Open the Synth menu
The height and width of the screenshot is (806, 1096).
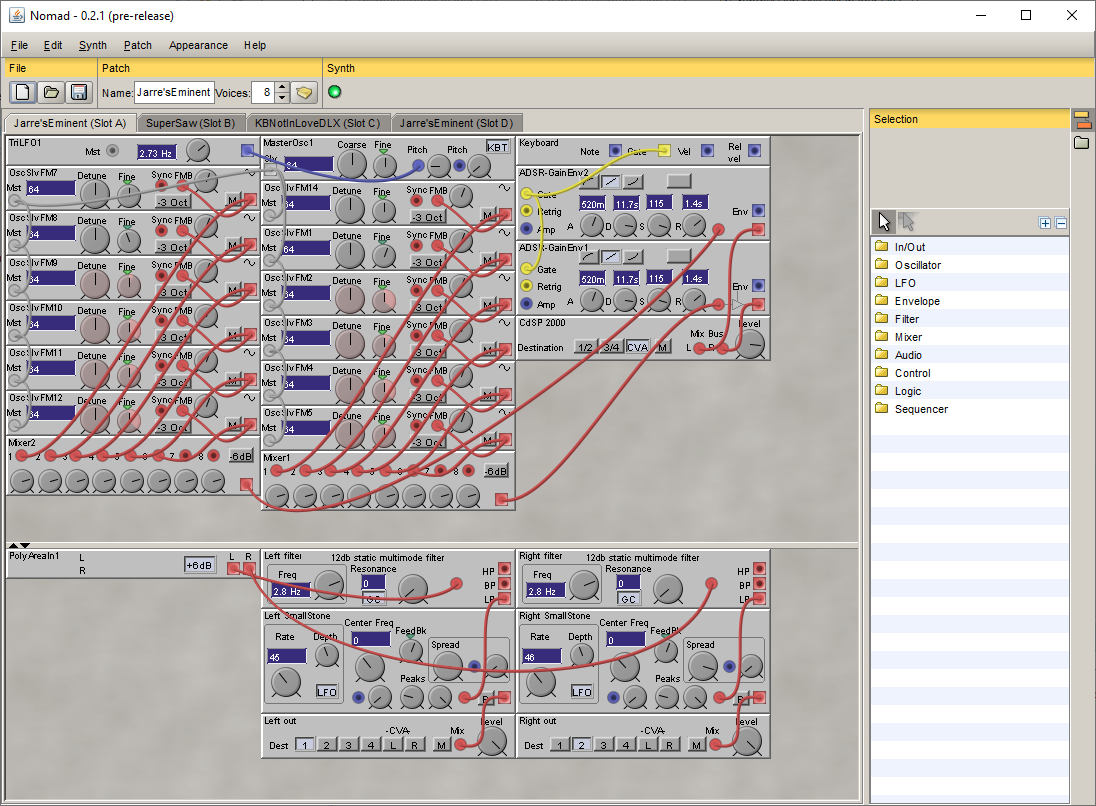(93, 45)
